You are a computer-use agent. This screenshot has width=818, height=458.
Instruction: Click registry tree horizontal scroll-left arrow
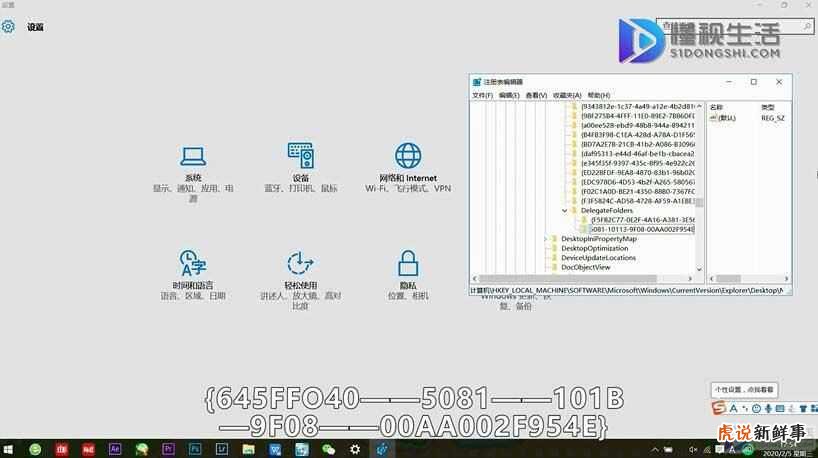pyautogui.click(x=474, y=279)
